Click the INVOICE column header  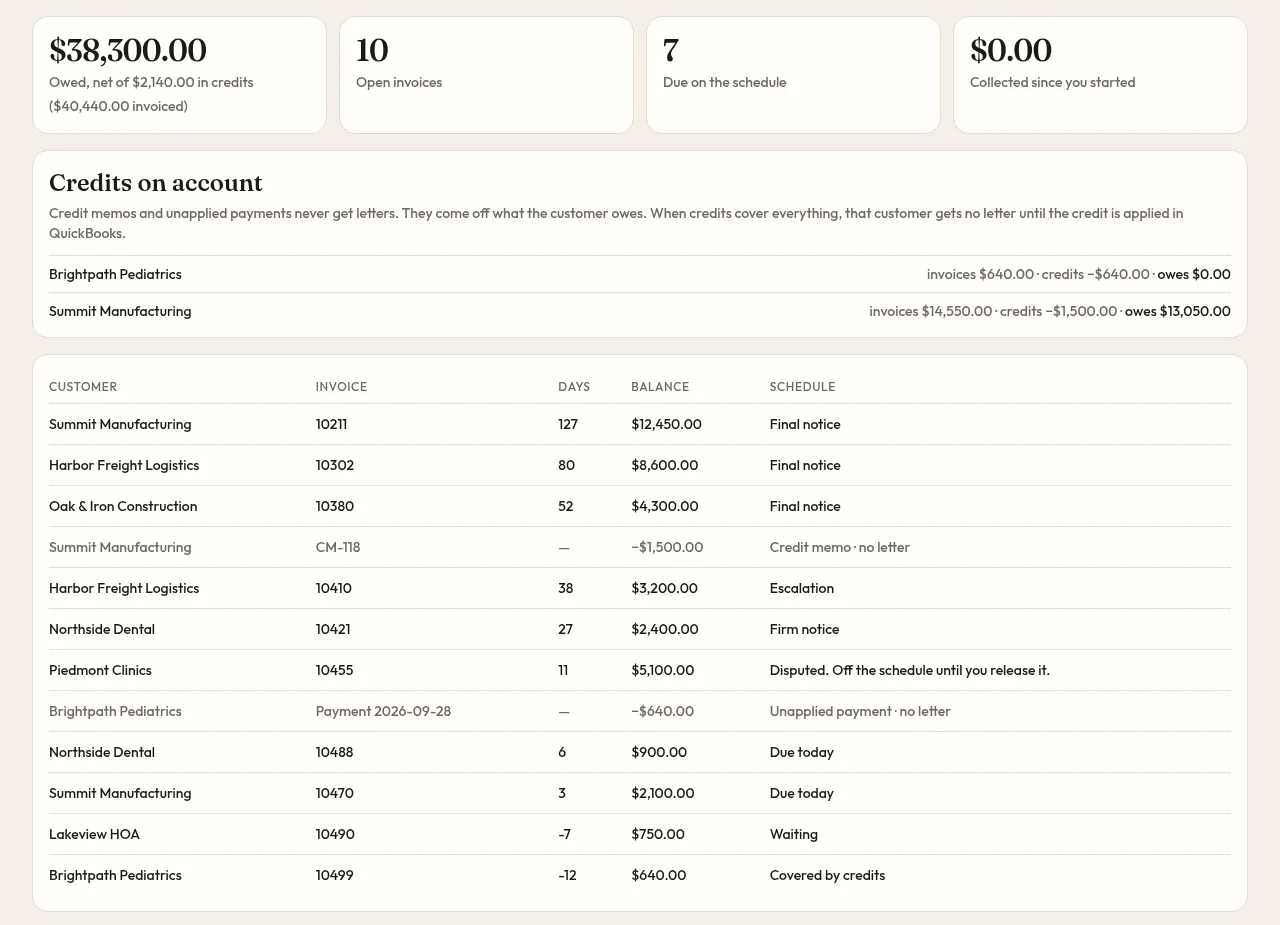[341, 387]
